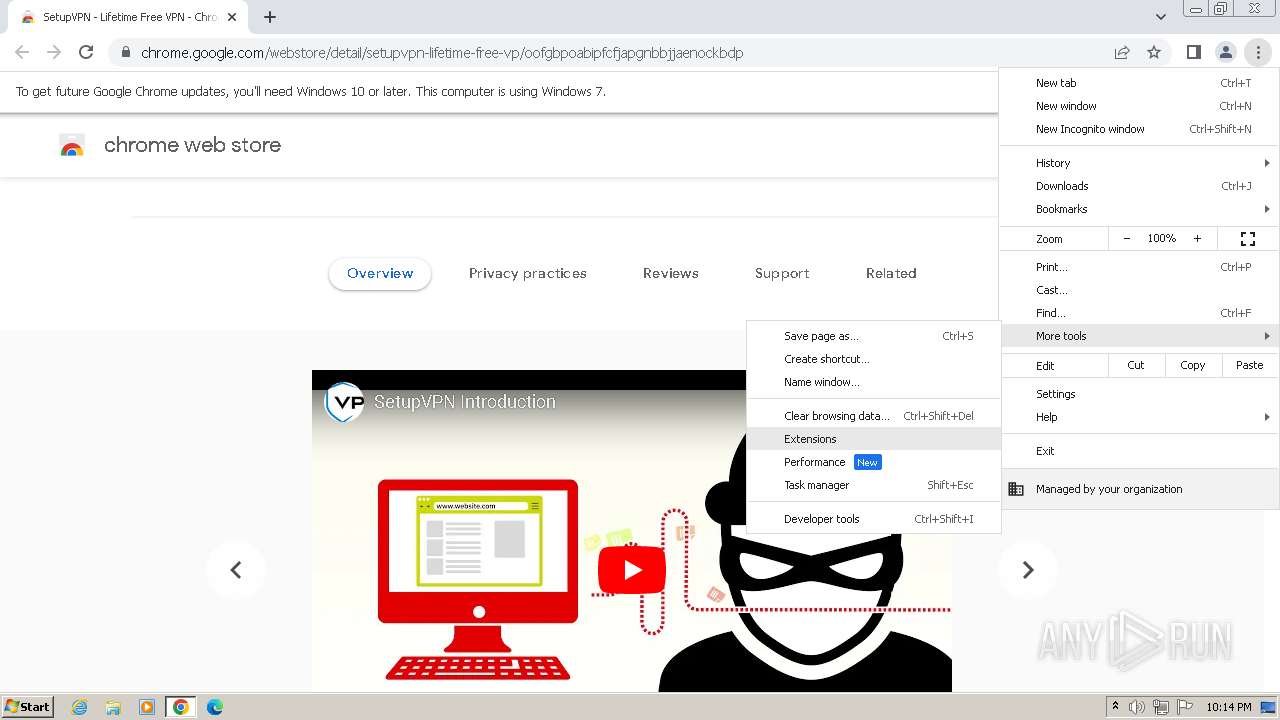The height and width of the screenshot is (720, 1280).
Task: Expand the History submenu
Action: tap(1139, 163)
